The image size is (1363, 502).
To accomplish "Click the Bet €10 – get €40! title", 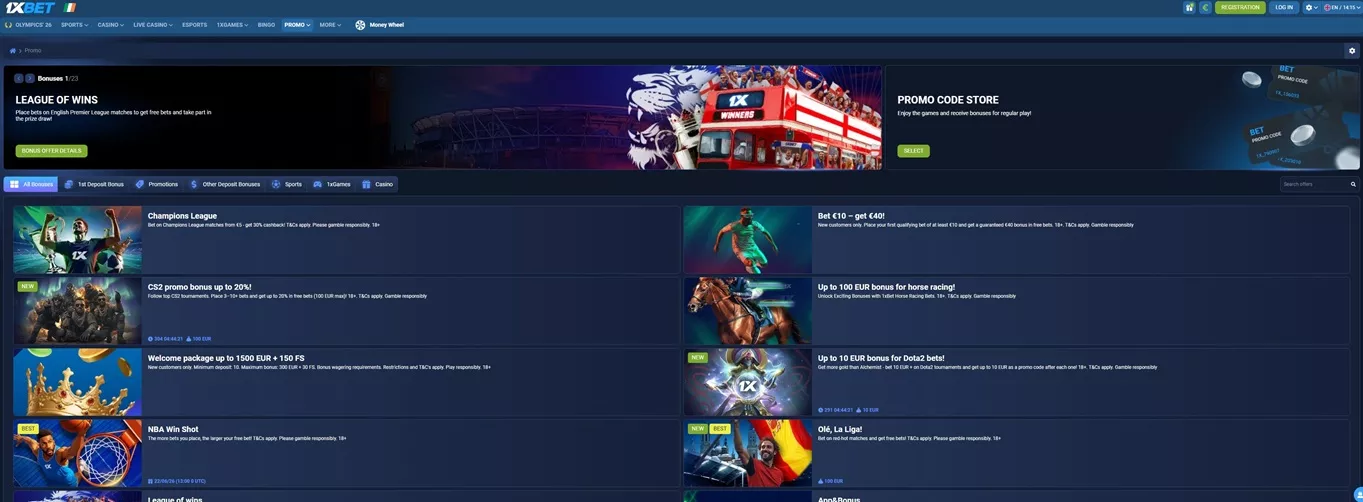I will 851,216.
